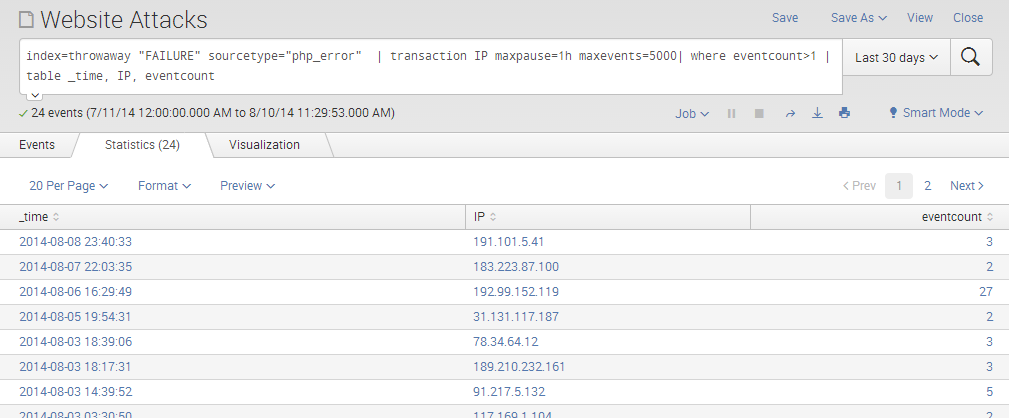This screenshot has width=1009, height=418.
Task: Sort by the _time column header
Action: 40,217
